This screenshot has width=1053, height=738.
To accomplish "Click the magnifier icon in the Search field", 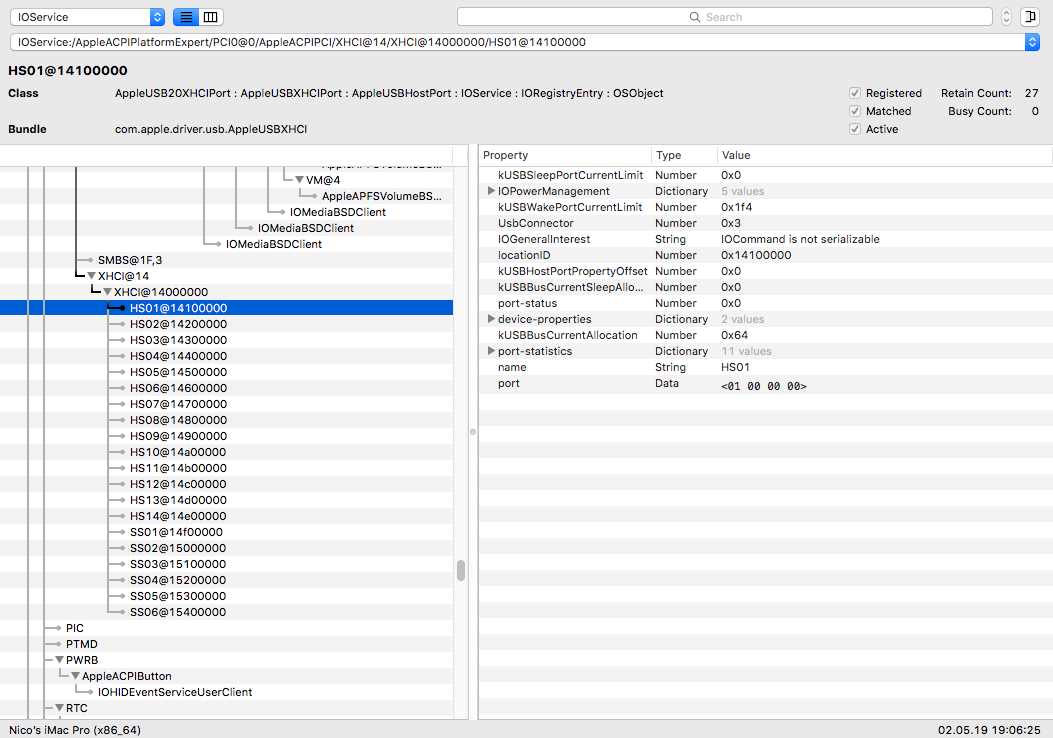I will [695, 17].
